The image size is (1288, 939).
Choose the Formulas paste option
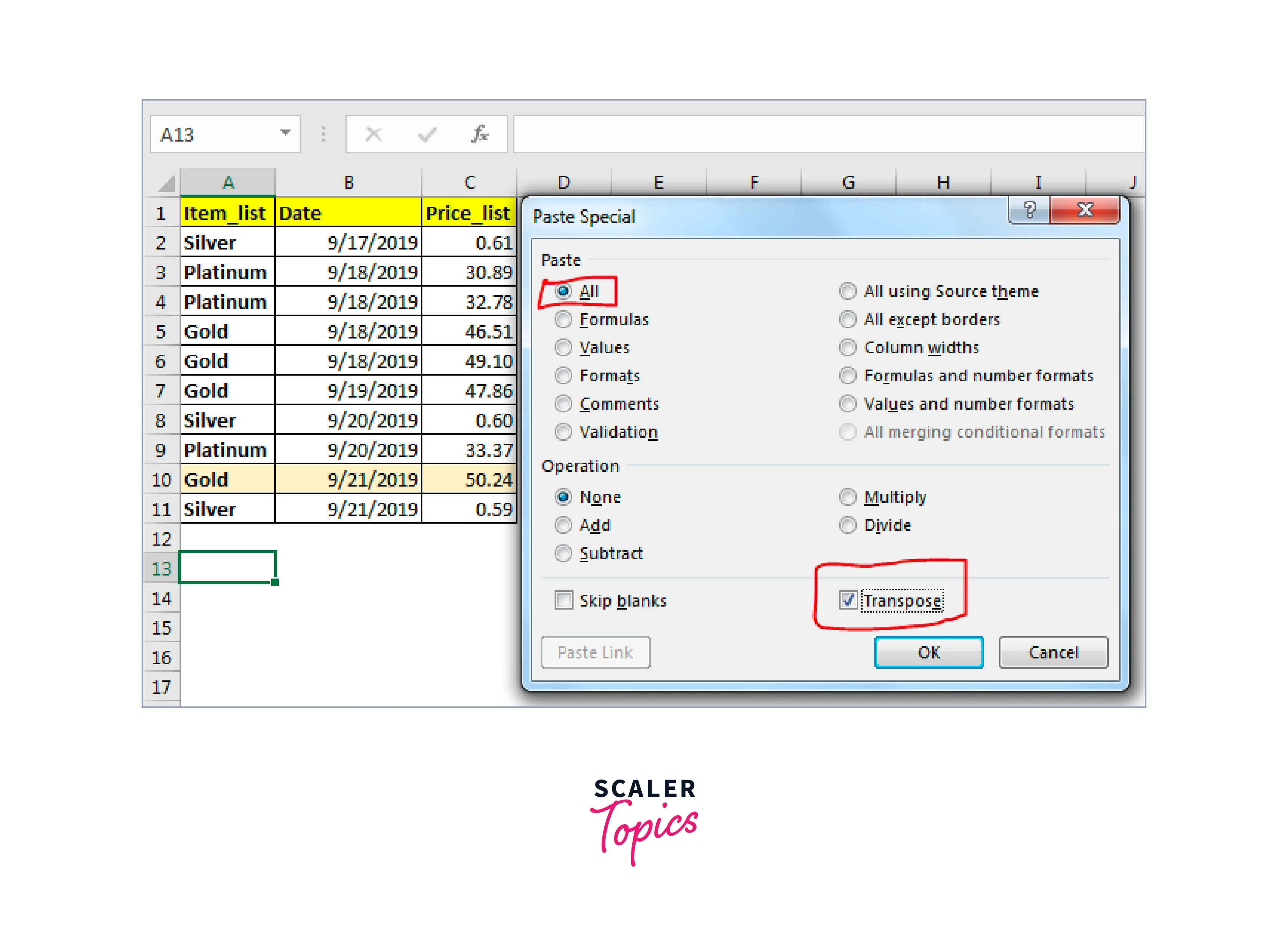point(563,320)
